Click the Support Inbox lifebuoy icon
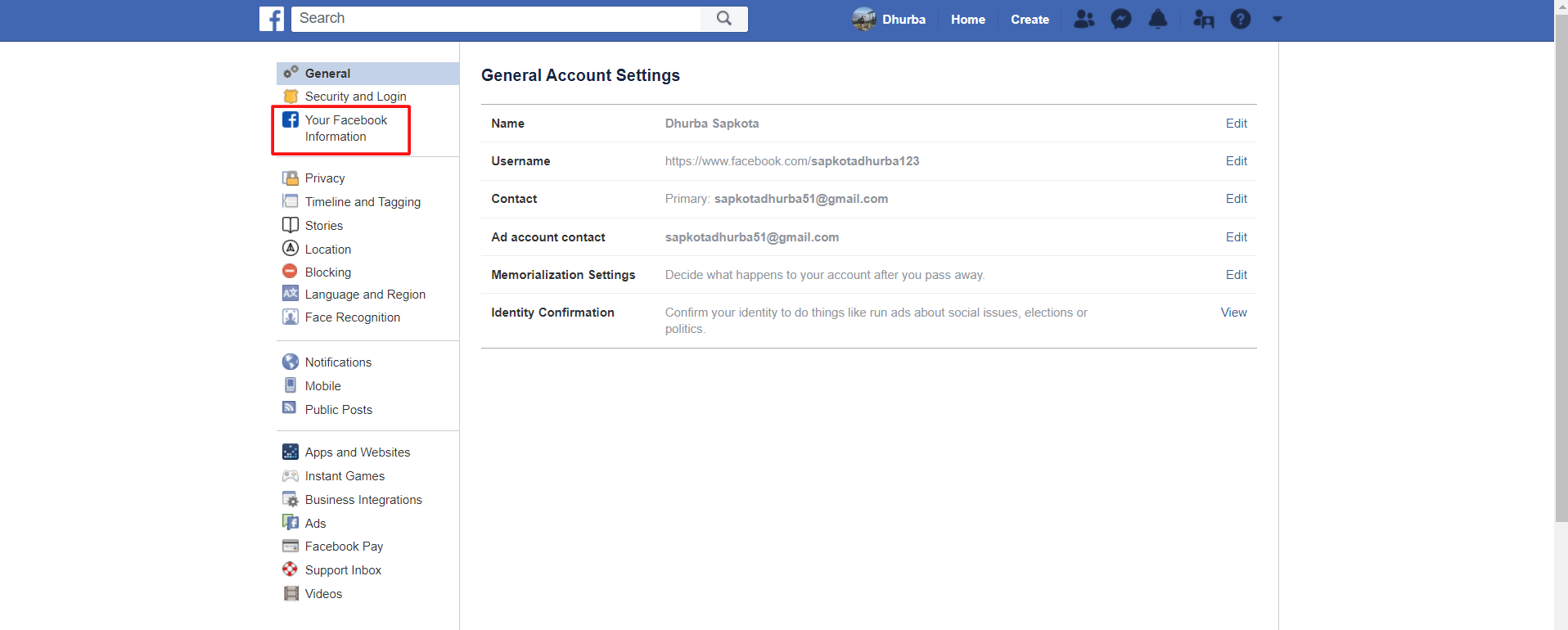Screen dimensions: 1568x630 click(x=291, y=569)
